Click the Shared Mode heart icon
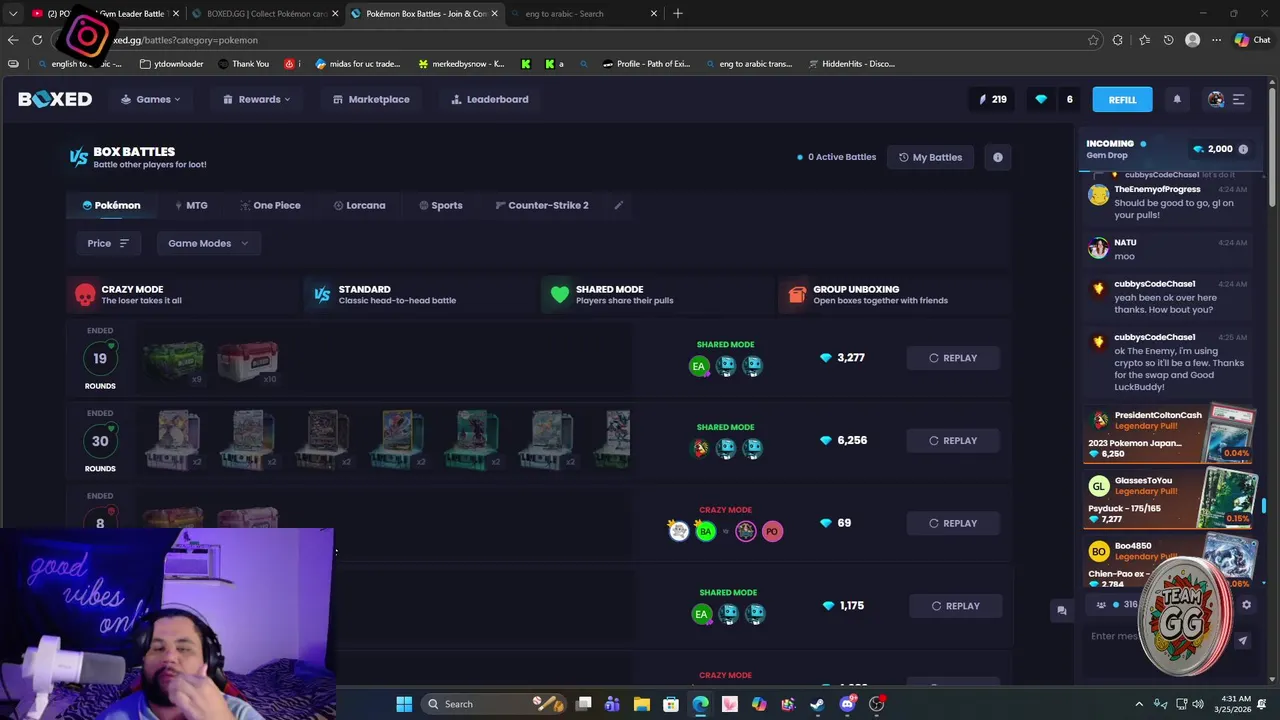The width and height of the screenshot is (1280, 720). click(559, 295)
